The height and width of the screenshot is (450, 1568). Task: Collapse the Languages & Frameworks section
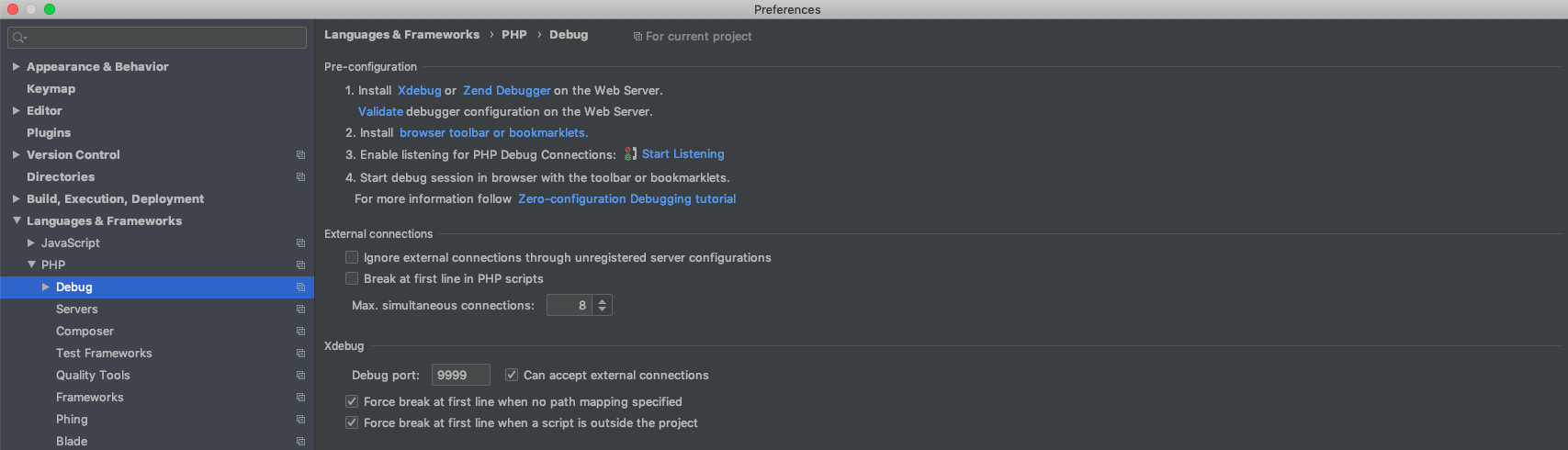(x=17, y=221)
